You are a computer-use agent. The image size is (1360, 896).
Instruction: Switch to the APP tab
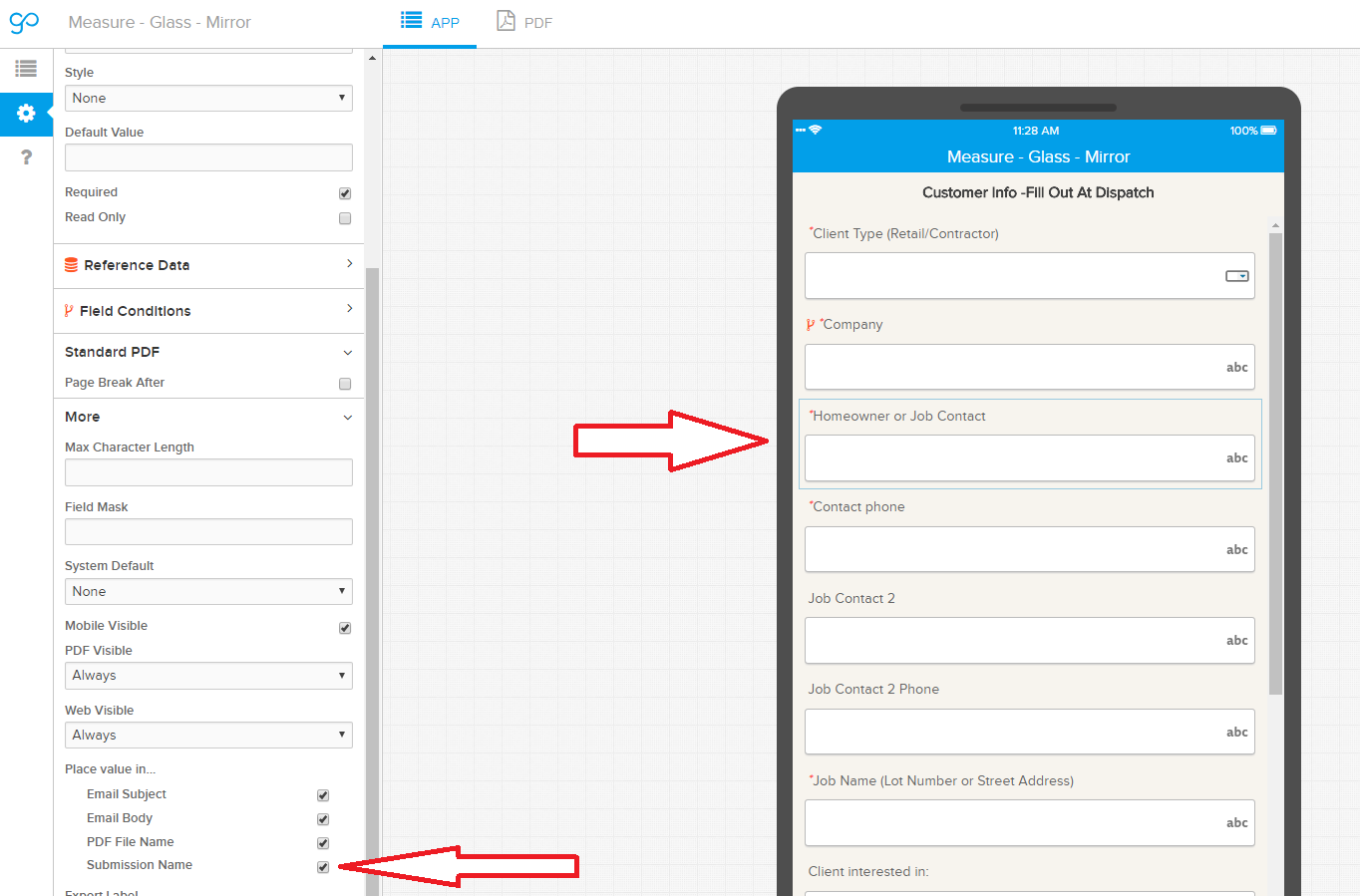point(431,22)
